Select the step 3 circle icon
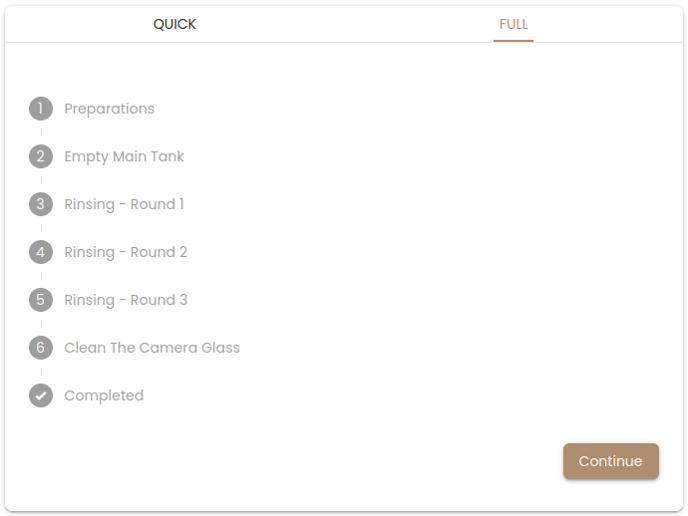This screenshot has height=516, width=688. [x=41, y=204]
